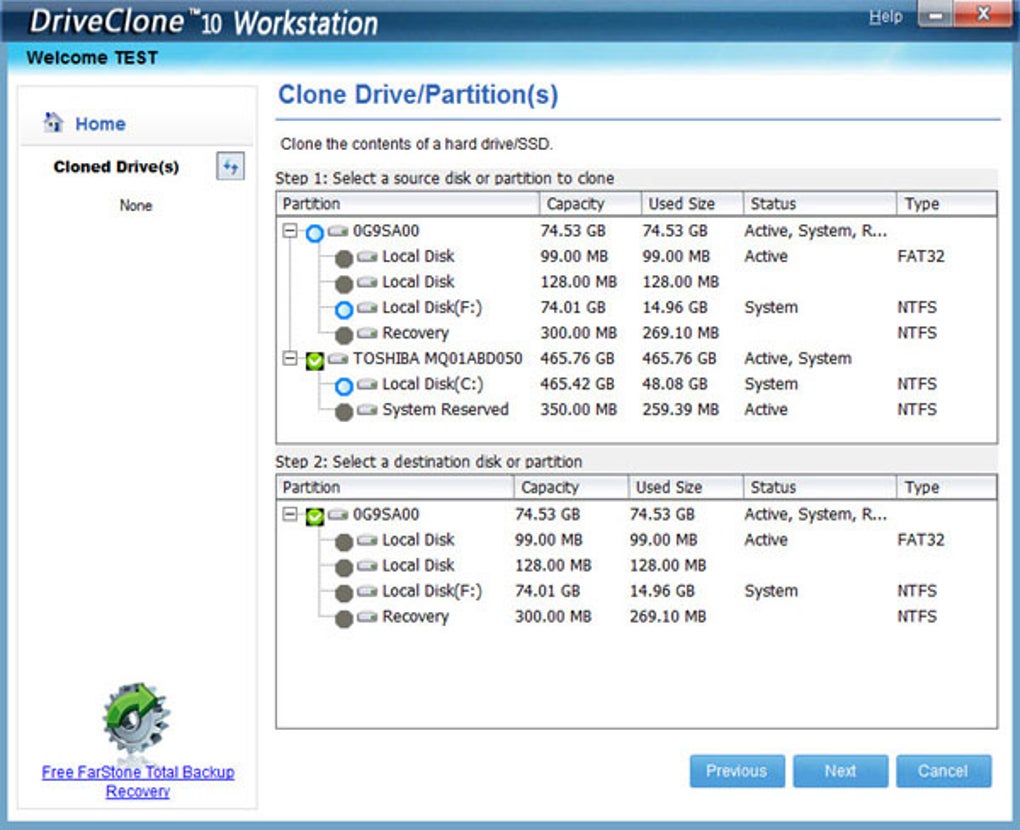Image resolution: width=1020 pixels, height=830 pixels.
Task: Click destination Status column header
Action: [x=819, y=487]
